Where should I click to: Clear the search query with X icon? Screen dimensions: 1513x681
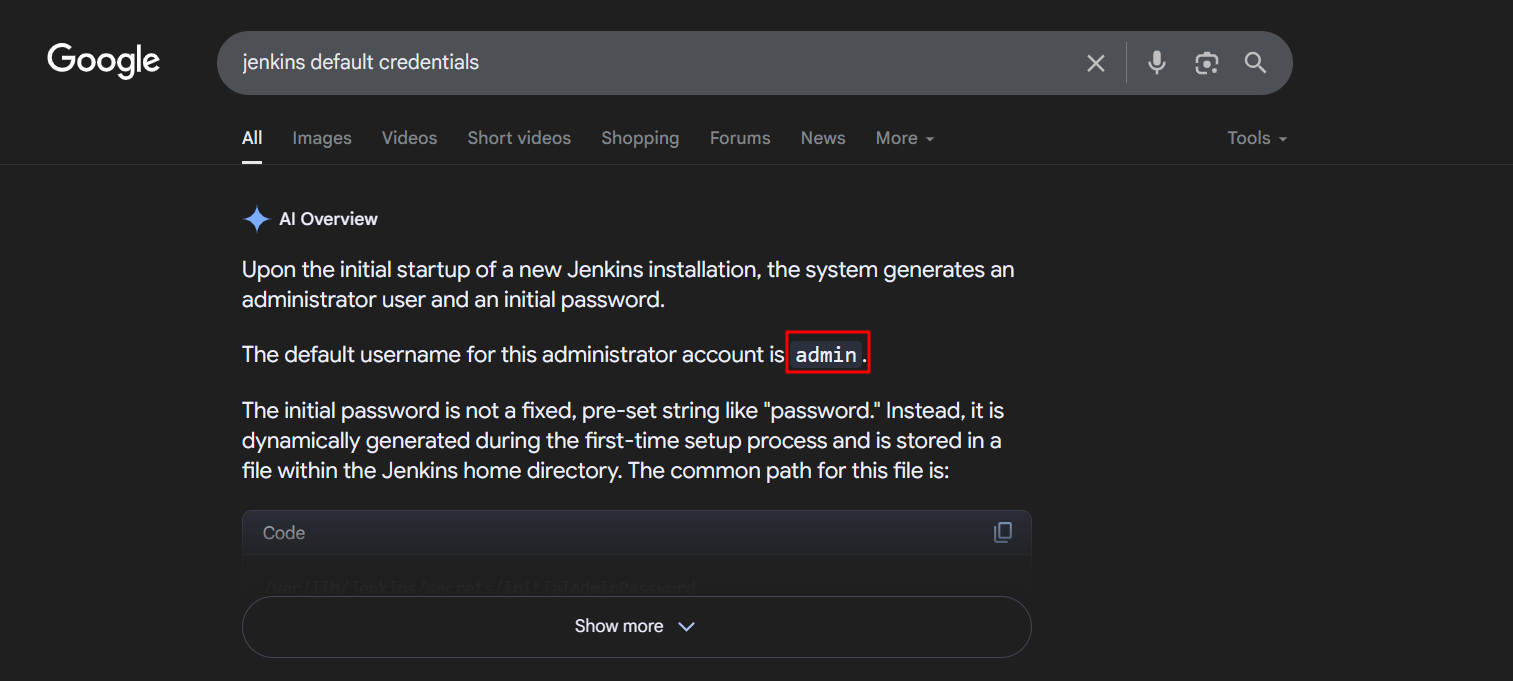pos(1096,63)
